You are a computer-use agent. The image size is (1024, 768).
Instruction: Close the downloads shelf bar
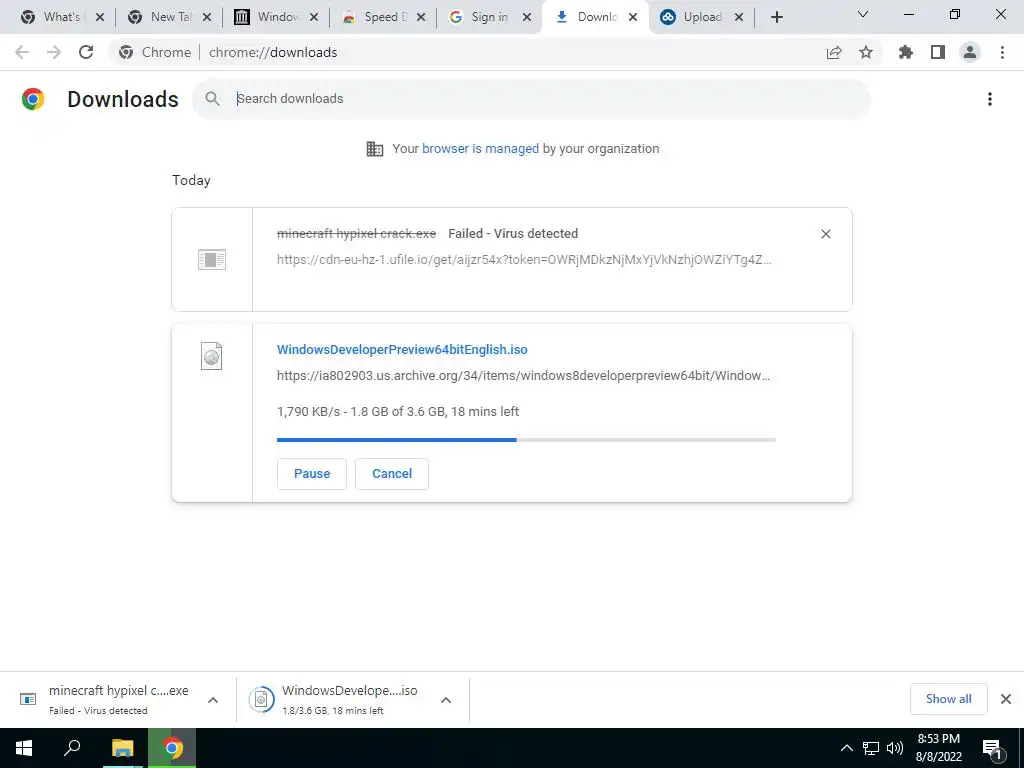pyautogui.click(x=1006, y=699)
